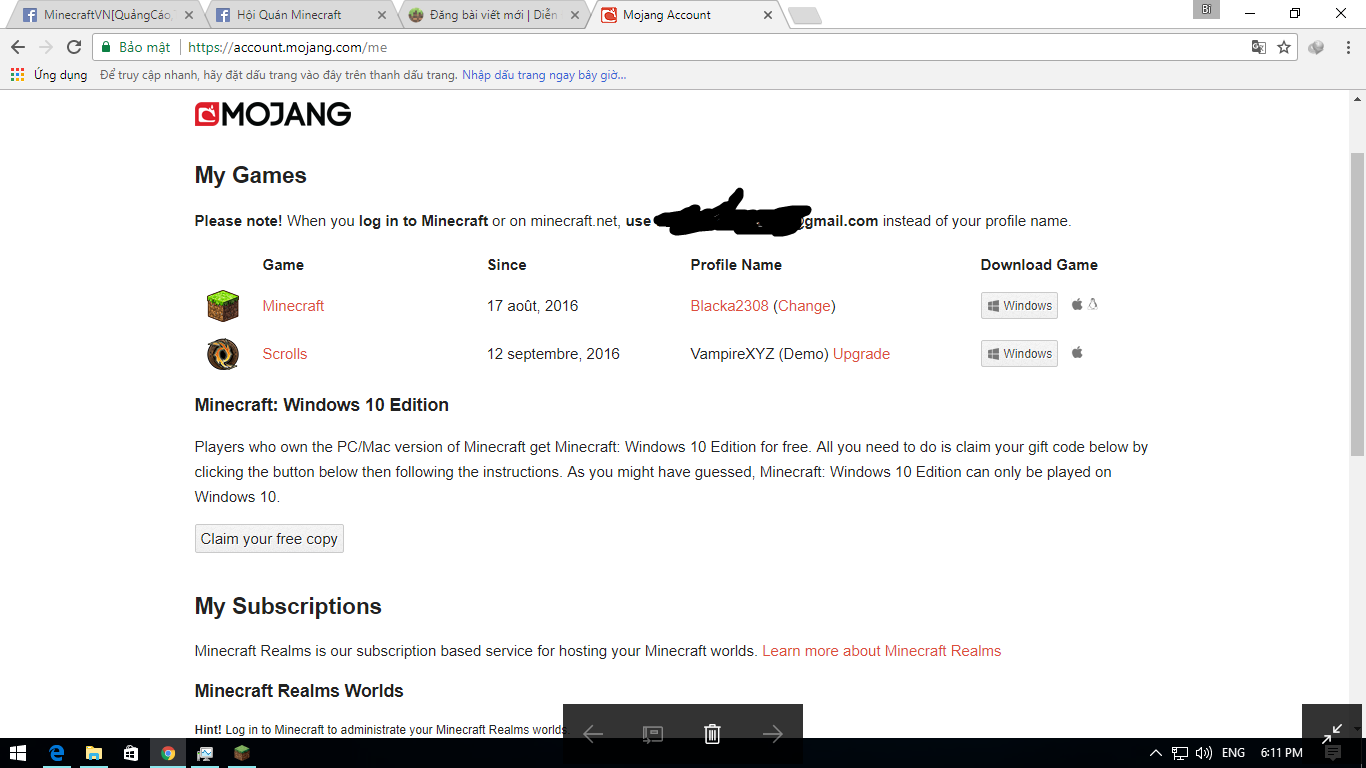Close the MinecraftVN[QuảngCáo] tab
The height and width of the screenshot is (768, 1366).
tap(189, 15)
